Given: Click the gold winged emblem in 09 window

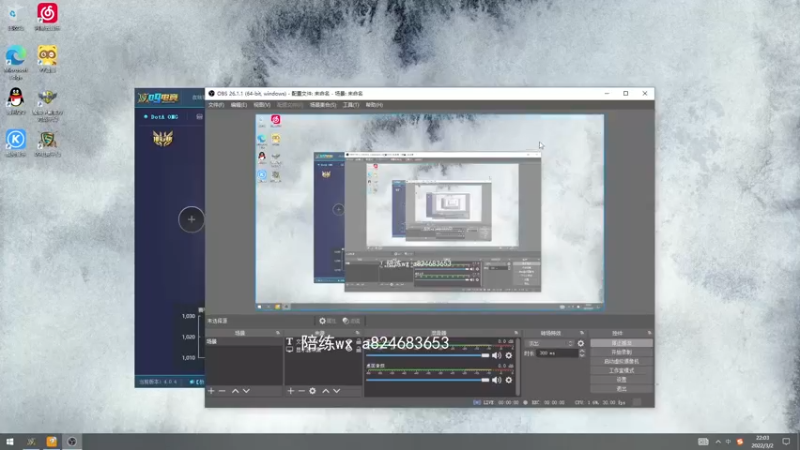Looking at the screenshot, I should click(163, 138).
